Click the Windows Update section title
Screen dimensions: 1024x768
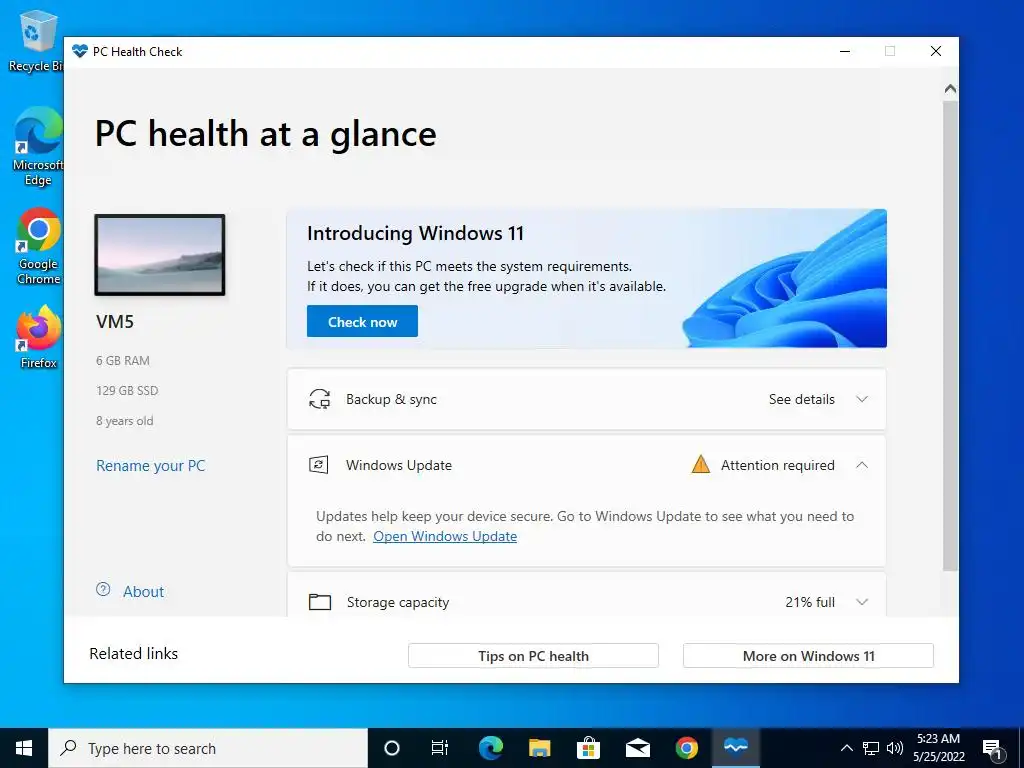(x=399, y=465)
